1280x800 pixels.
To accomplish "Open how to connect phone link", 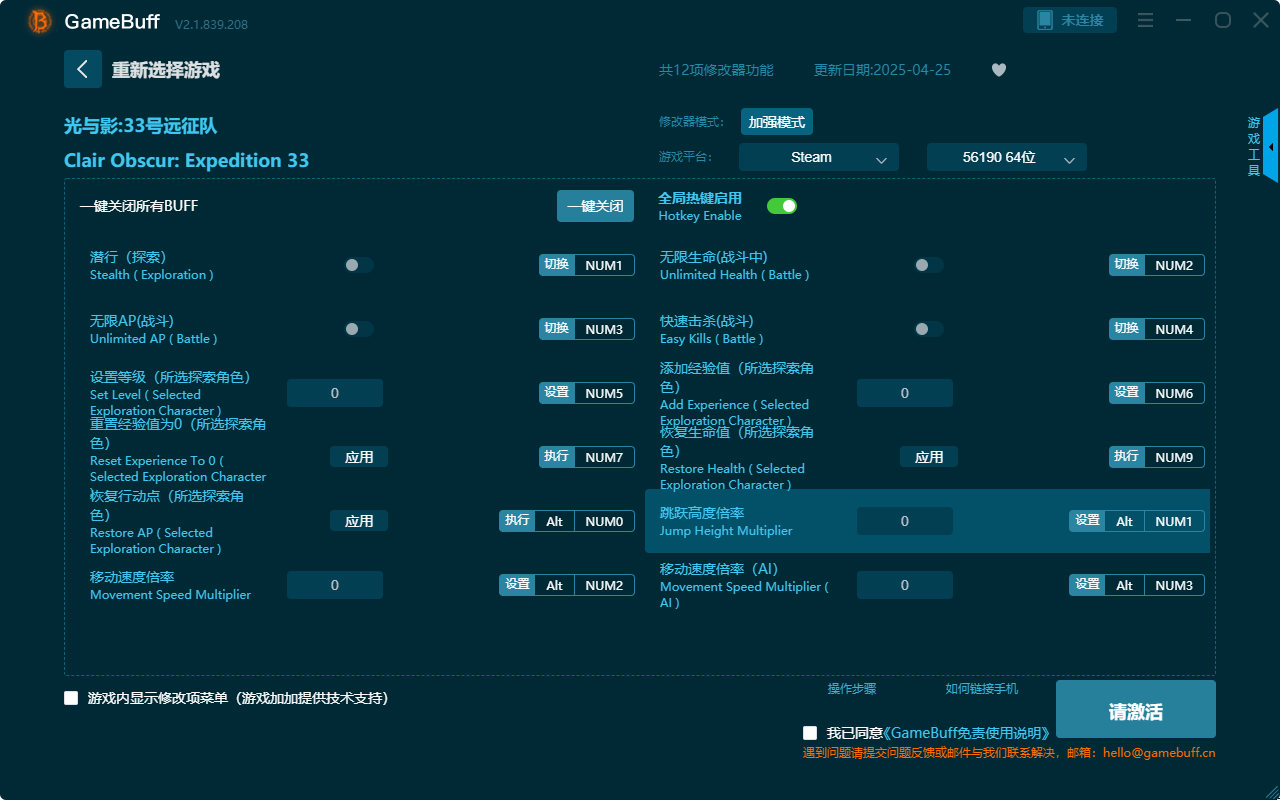I will tap(981, 689).
